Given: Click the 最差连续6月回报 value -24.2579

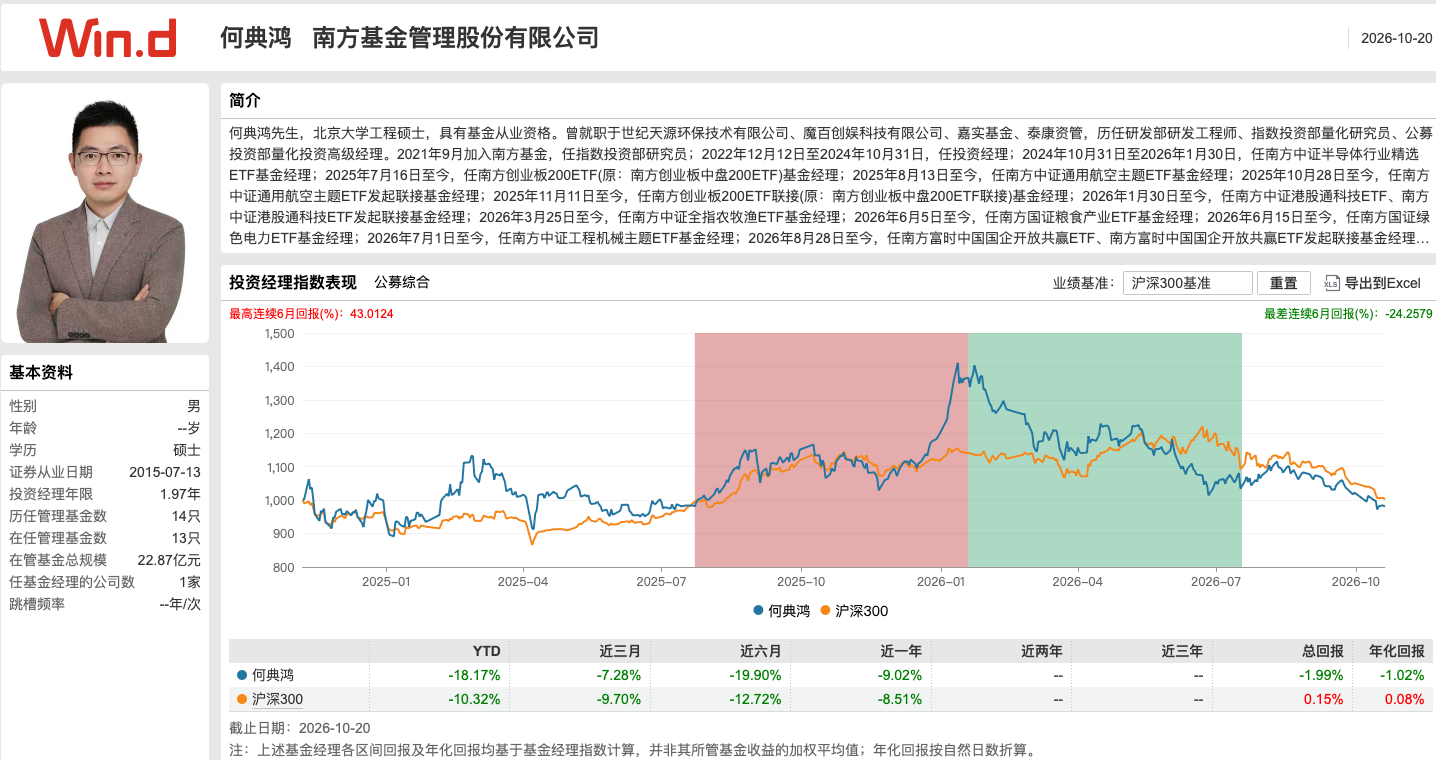Looking at the screenshot, I should (1409, 314).
